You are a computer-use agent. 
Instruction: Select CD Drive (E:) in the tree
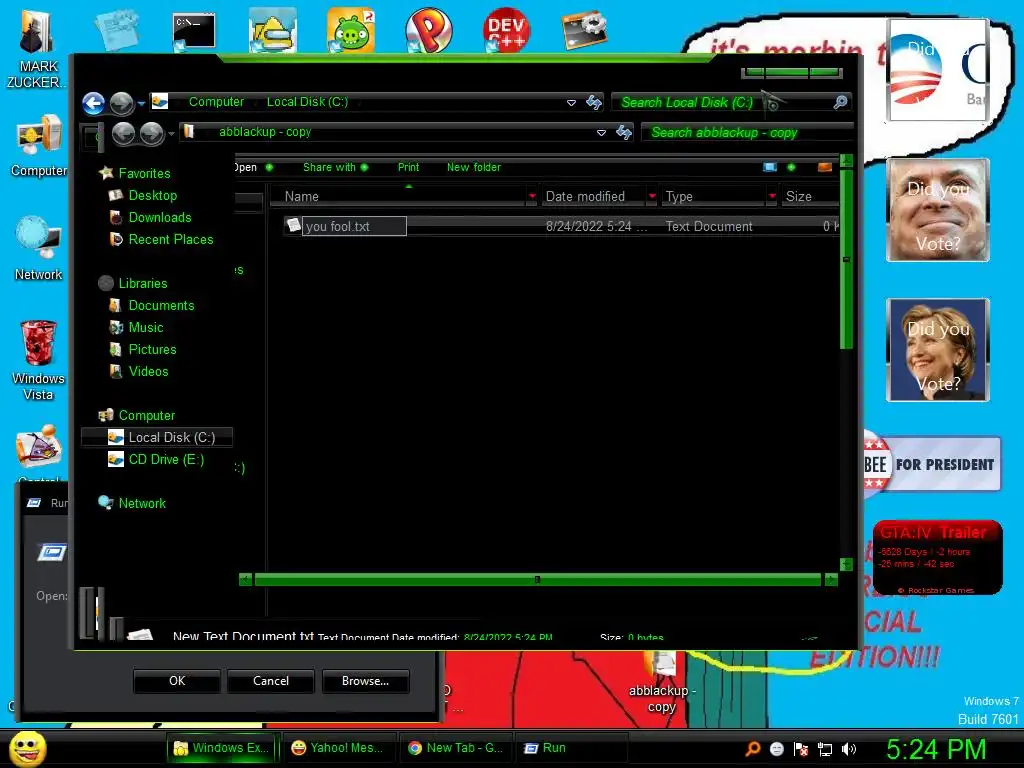[x=166, y=460]
